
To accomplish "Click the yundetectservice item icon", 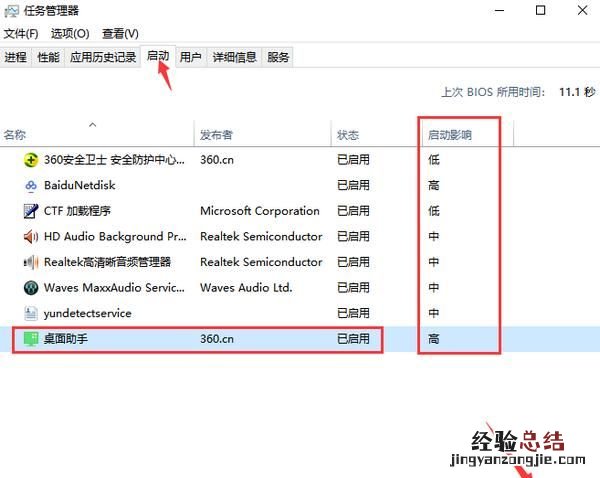I will point(29,313).
